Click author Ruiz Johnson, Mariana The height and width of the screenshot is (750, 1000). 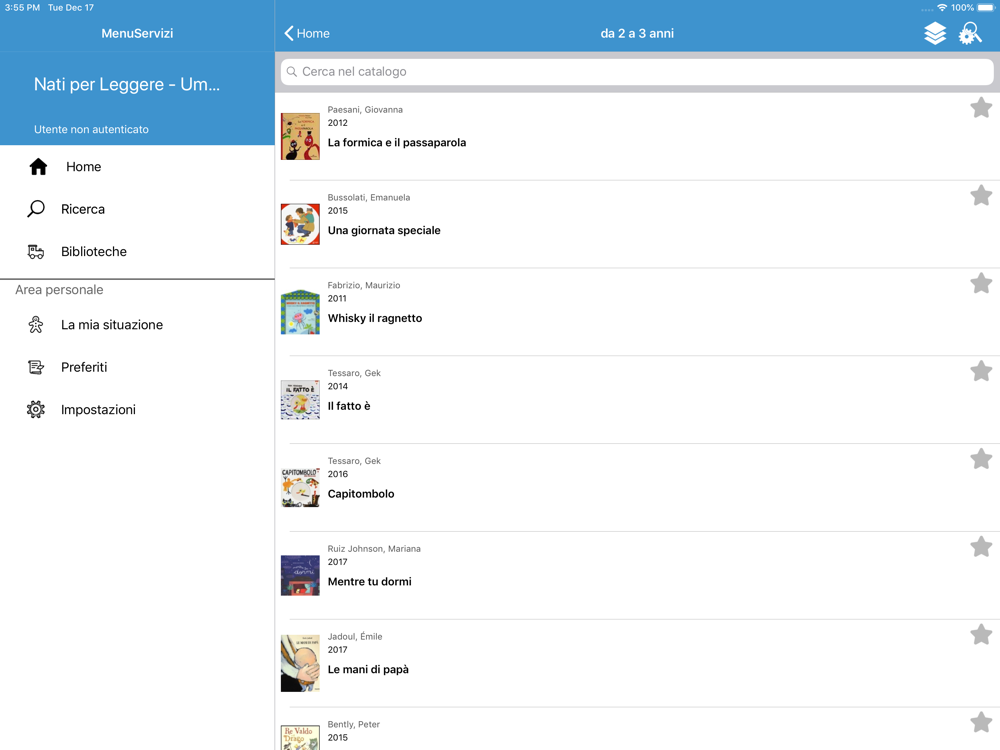(x=374, y=548)
